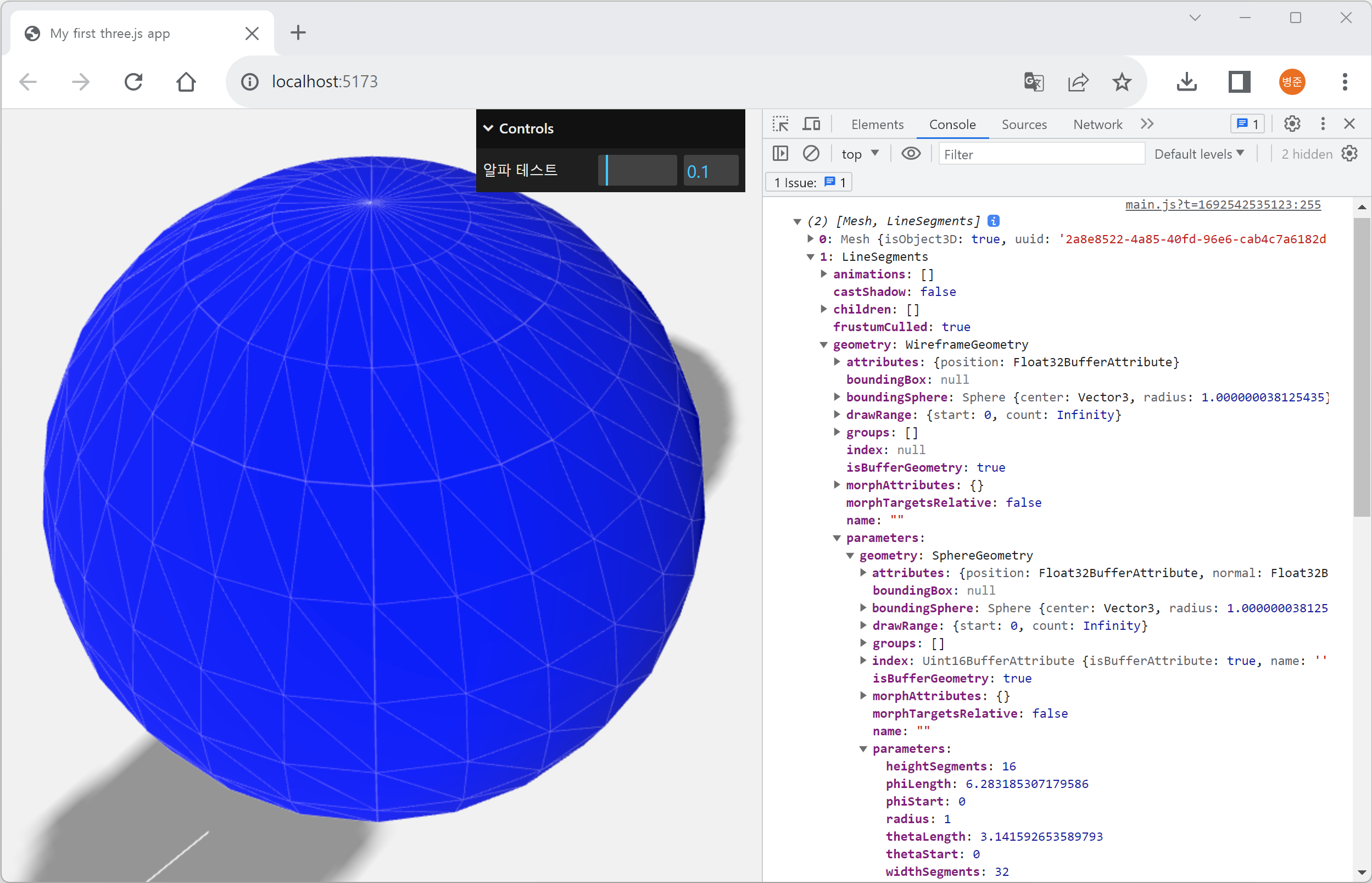Viewport: 1372px width, 883px height.
Task: Open the top JavaScript context dropdown
Action: [860, 154]
